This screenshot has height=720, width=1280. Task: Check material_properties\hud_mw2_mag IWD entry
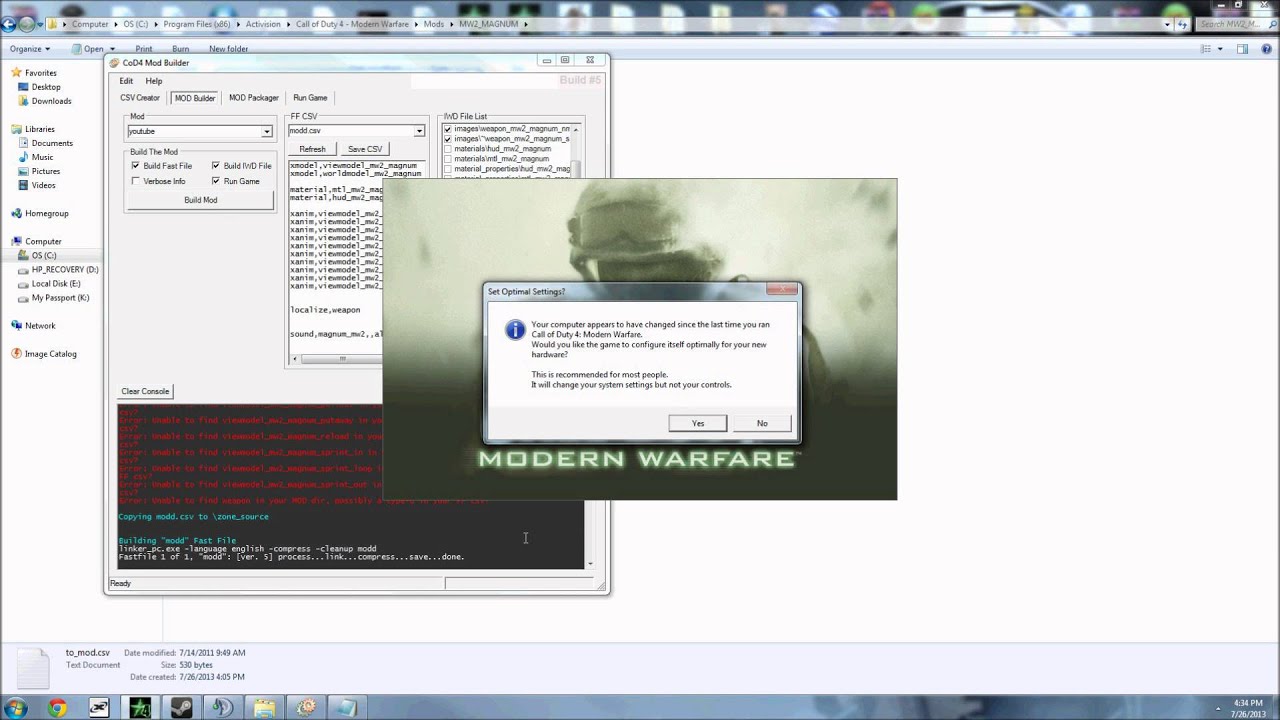[x=448, y=169]
